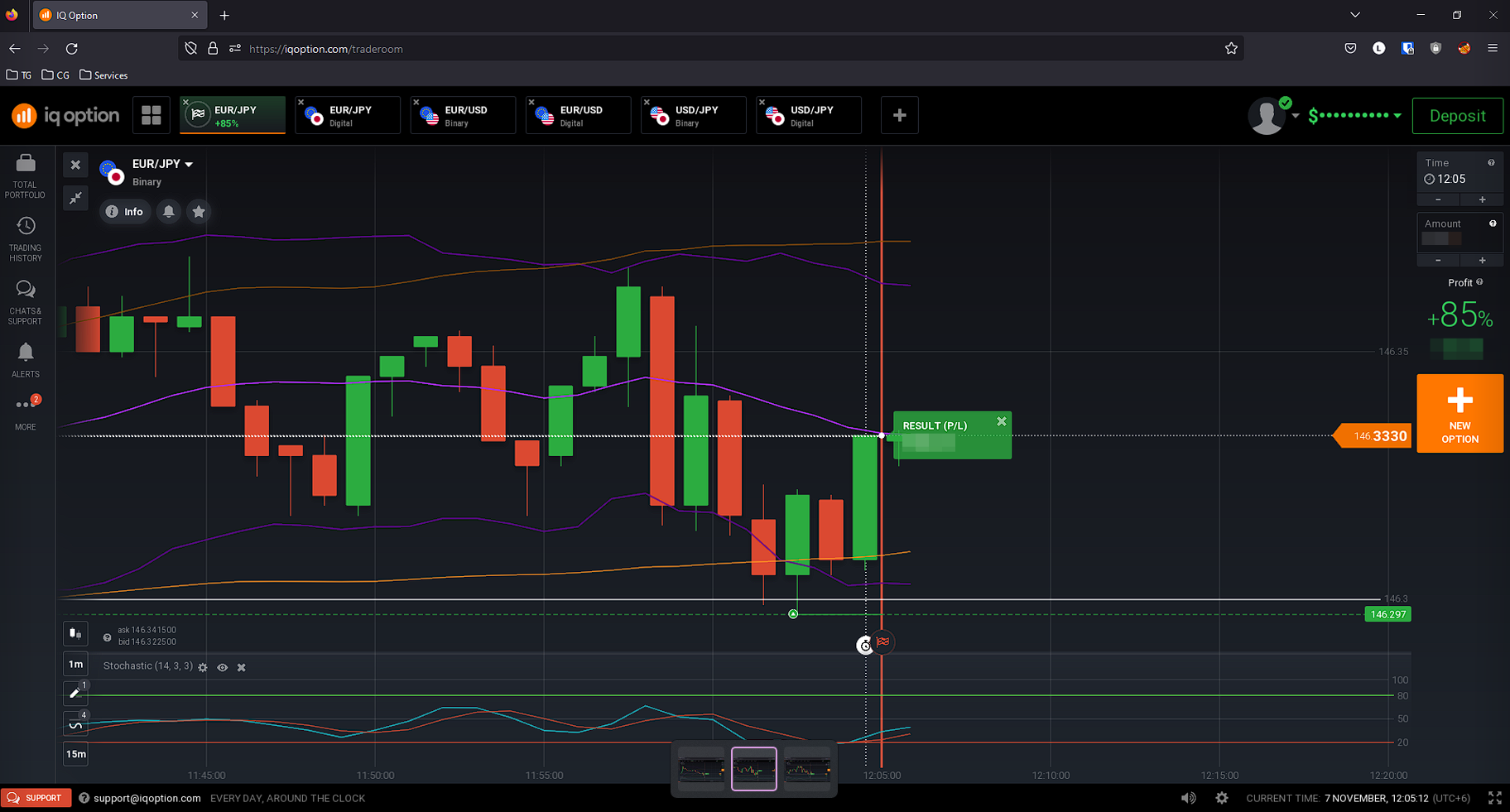Image resolution: width=1510 pixels, height=812 pixels.
Task: Toggle fullscreen mode in the bottom bar
Action: 1495,798
